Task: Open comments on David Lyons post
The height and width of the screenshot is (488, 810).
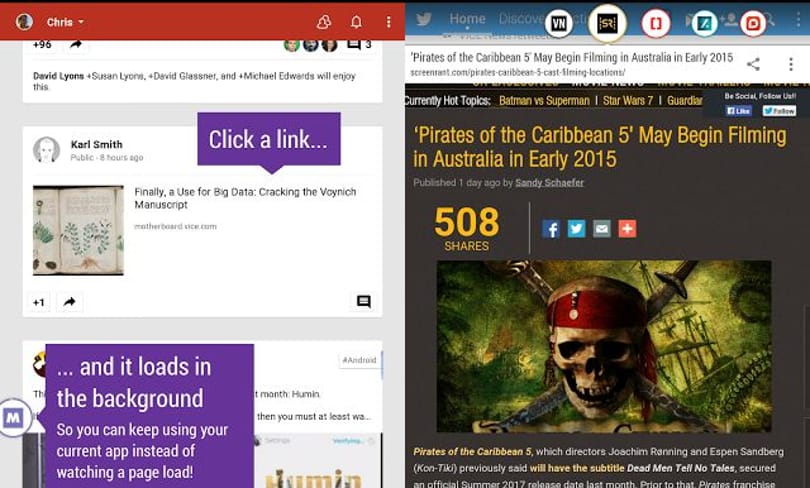Action: pos(359,44)
